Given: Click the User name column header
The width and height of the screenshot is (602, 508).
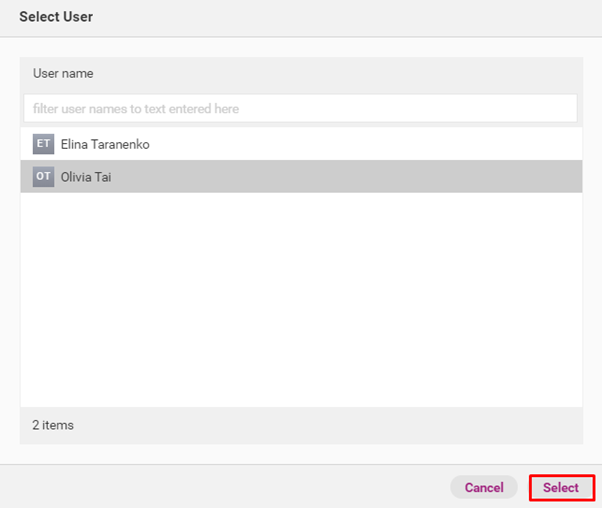Looking at the screenshot, I should (63, 73).
